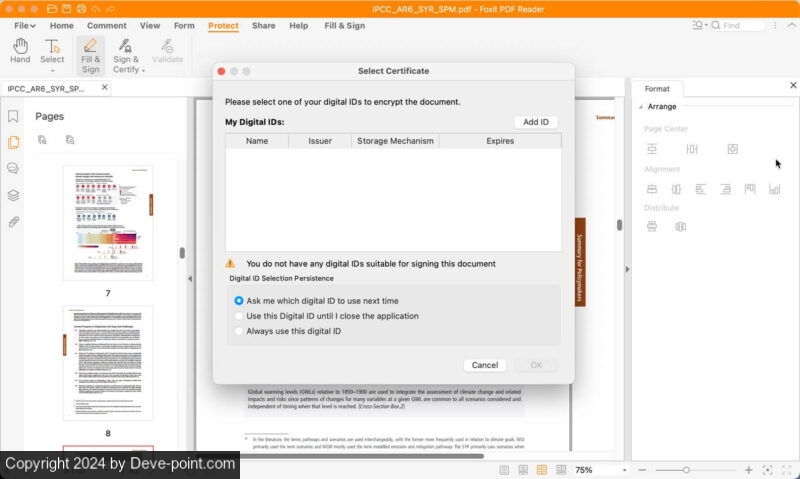This screenshot has height=479, width=800.
Task: Click the zoom in plus icon
Action: tap(748, 469)
